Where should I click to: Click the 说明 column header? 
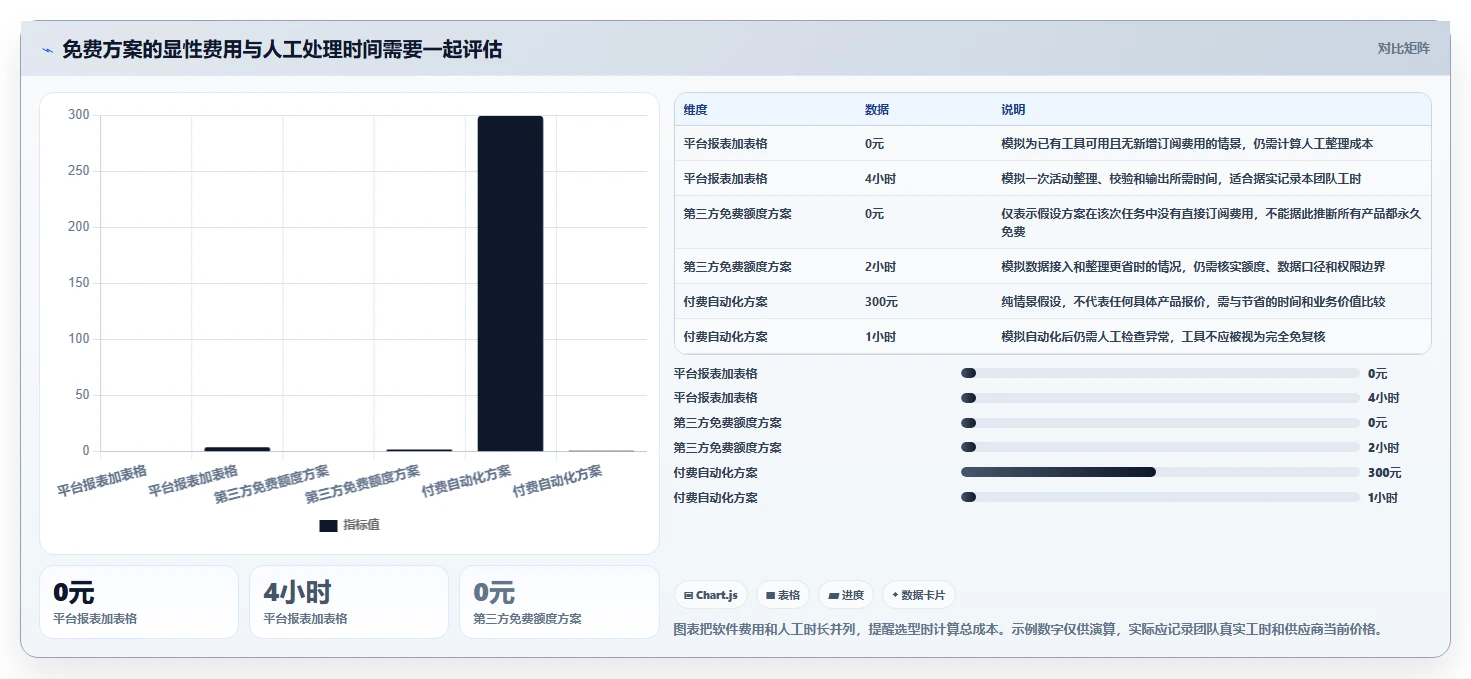pos(1013,110)
